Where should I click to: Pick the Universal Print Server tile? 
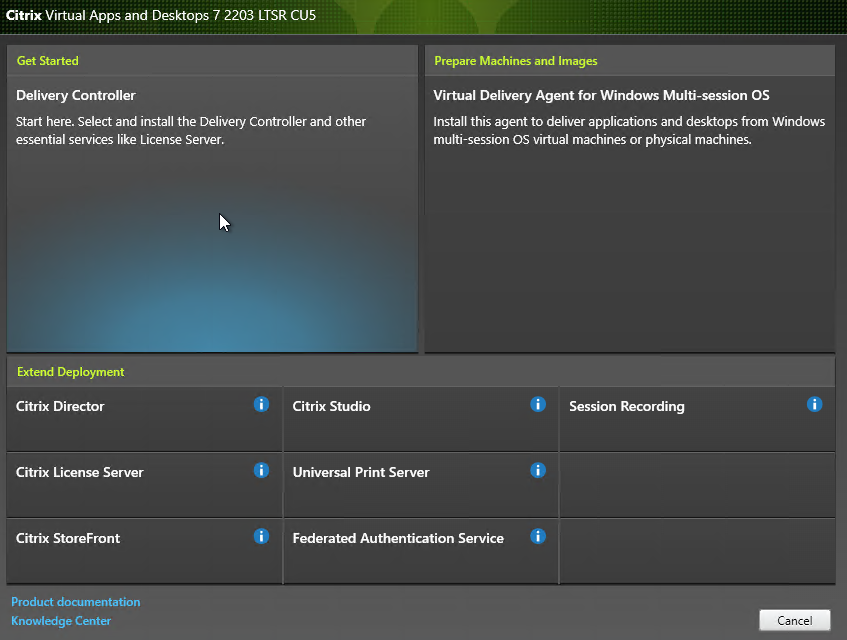pyautogui.click(x=360, y=473)
